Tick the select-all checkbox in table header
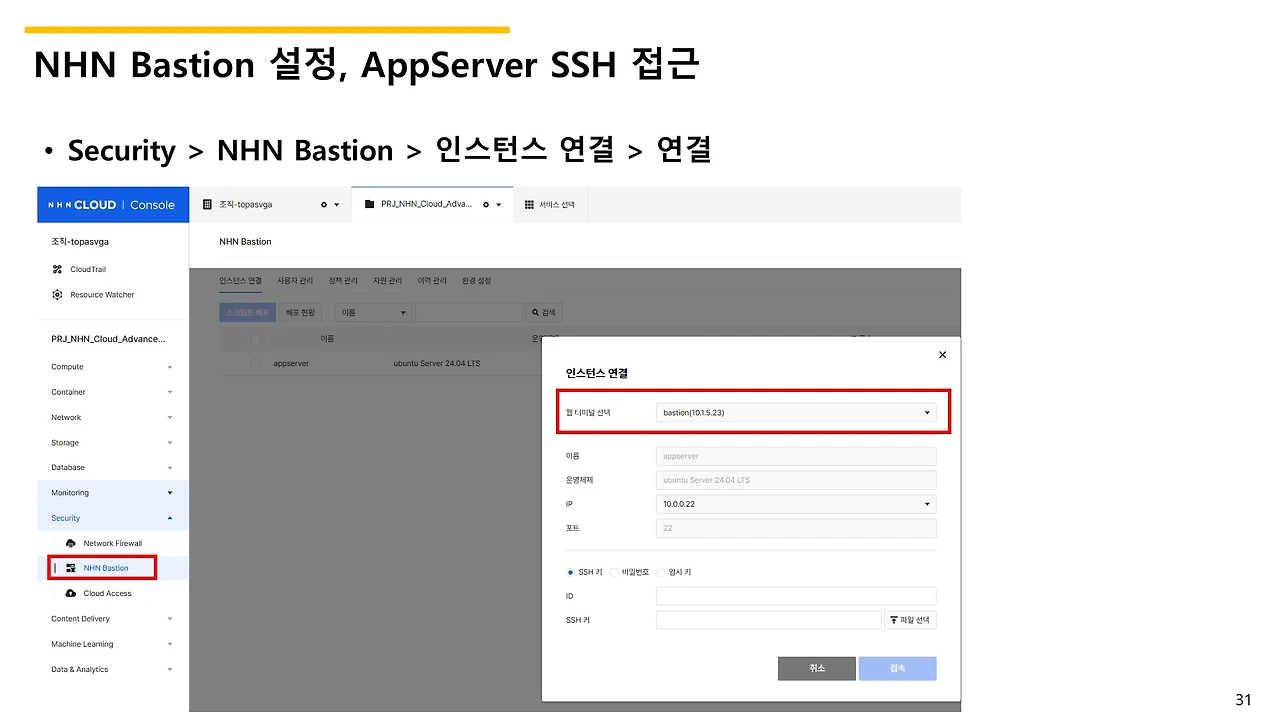This screenshot has width=1280, height=720. tap(256, 339)
